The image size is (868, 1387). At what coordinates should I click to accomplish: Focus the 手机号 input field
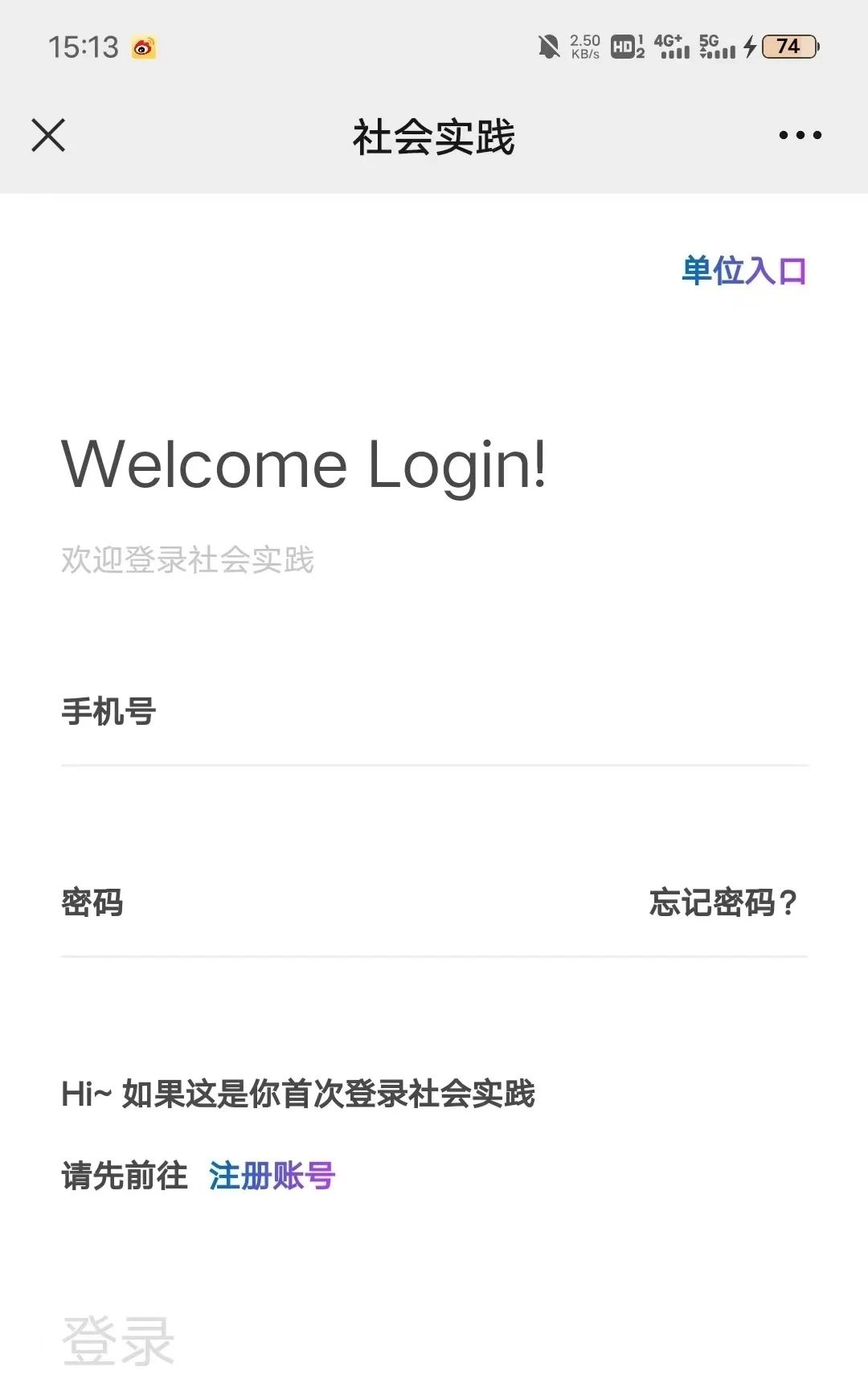[434, 712]
